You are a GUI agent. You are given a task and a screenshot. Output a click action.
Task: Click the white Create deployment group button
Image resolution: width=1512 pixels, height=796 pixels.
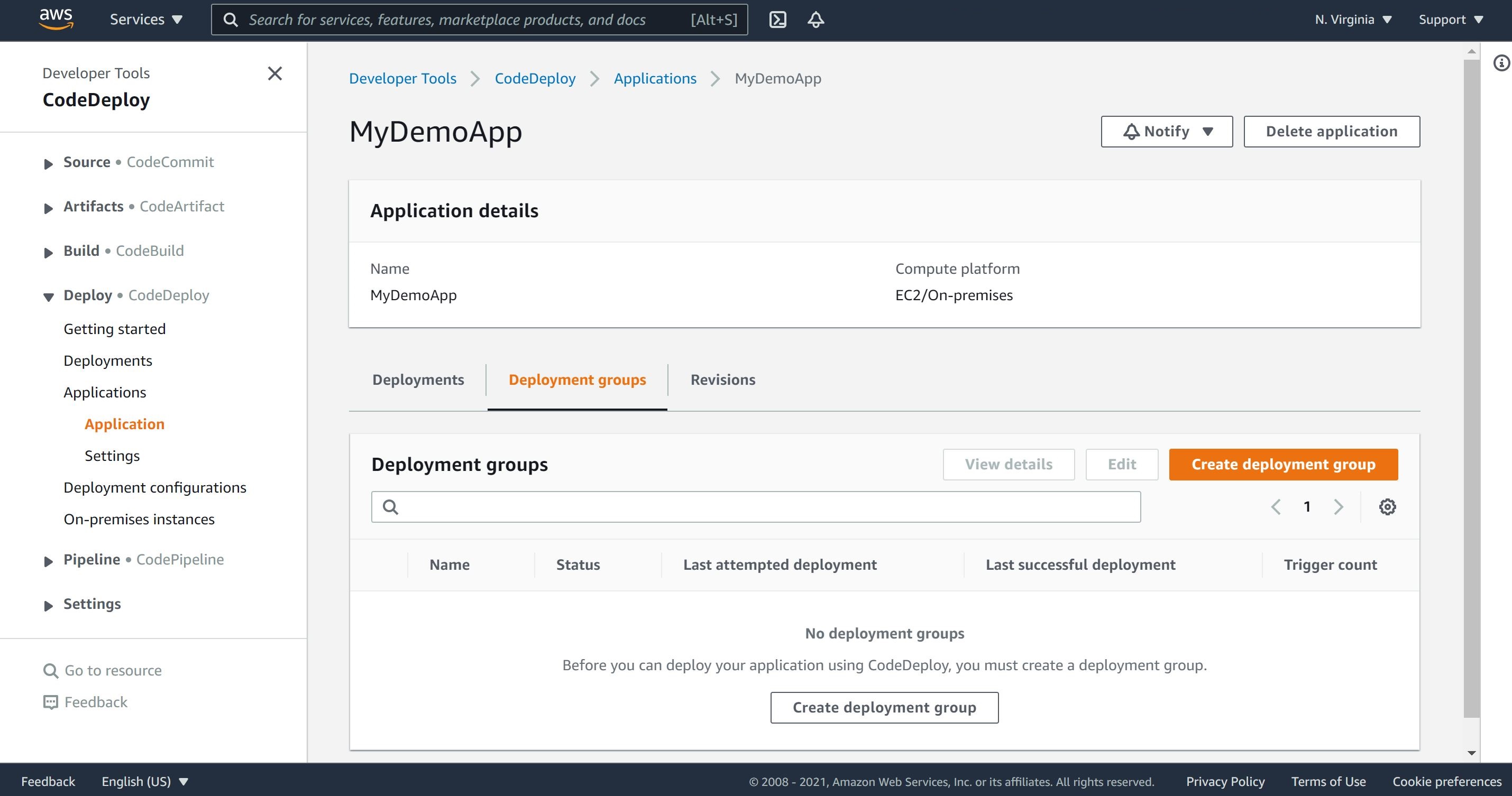point(884,707)
